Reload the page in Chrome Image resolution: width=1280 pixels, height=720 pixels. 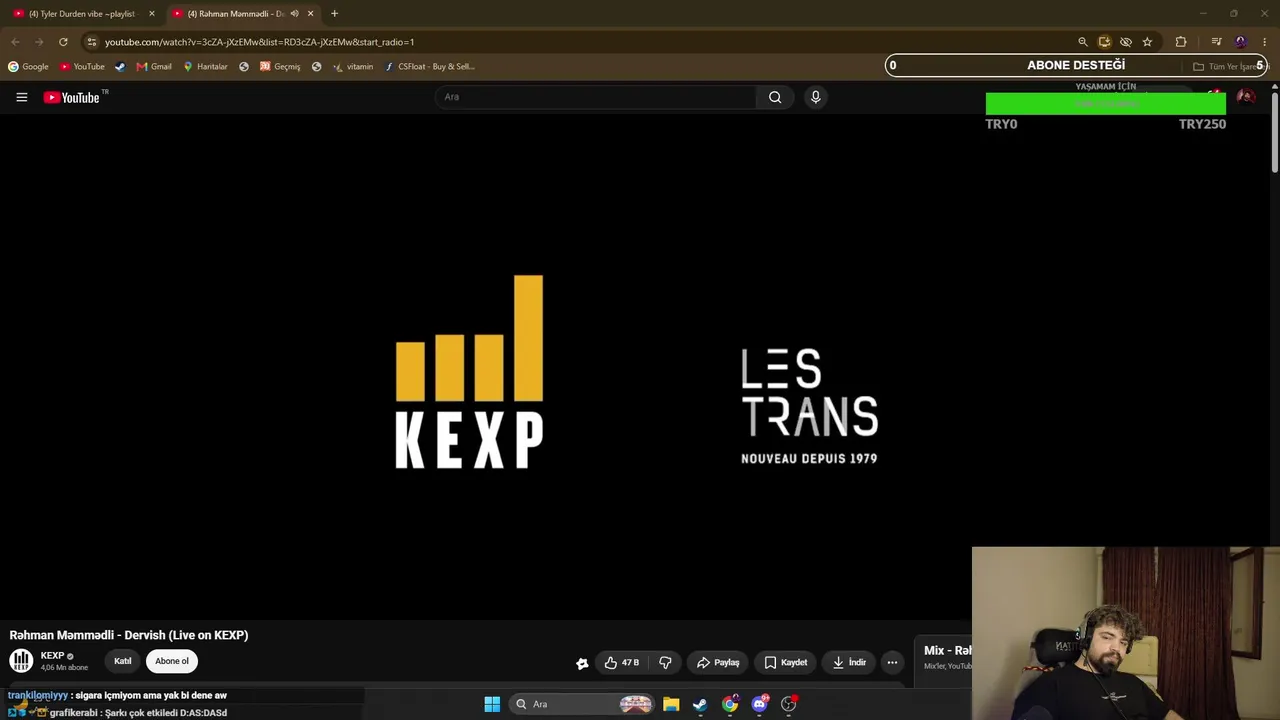point(63,42)
